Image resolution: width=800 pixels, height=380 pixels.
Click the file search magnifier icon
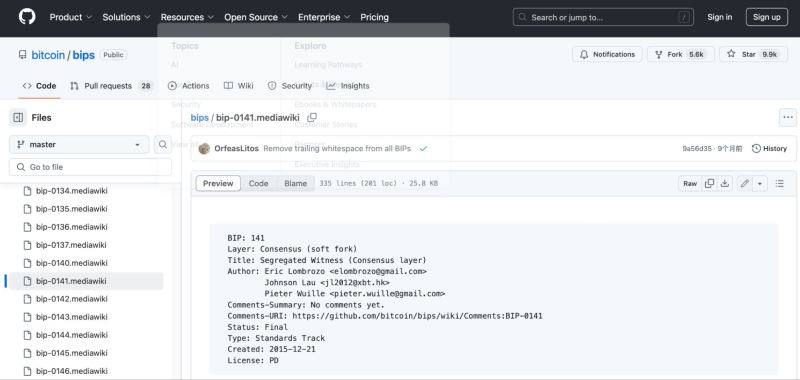coord(163,145)
